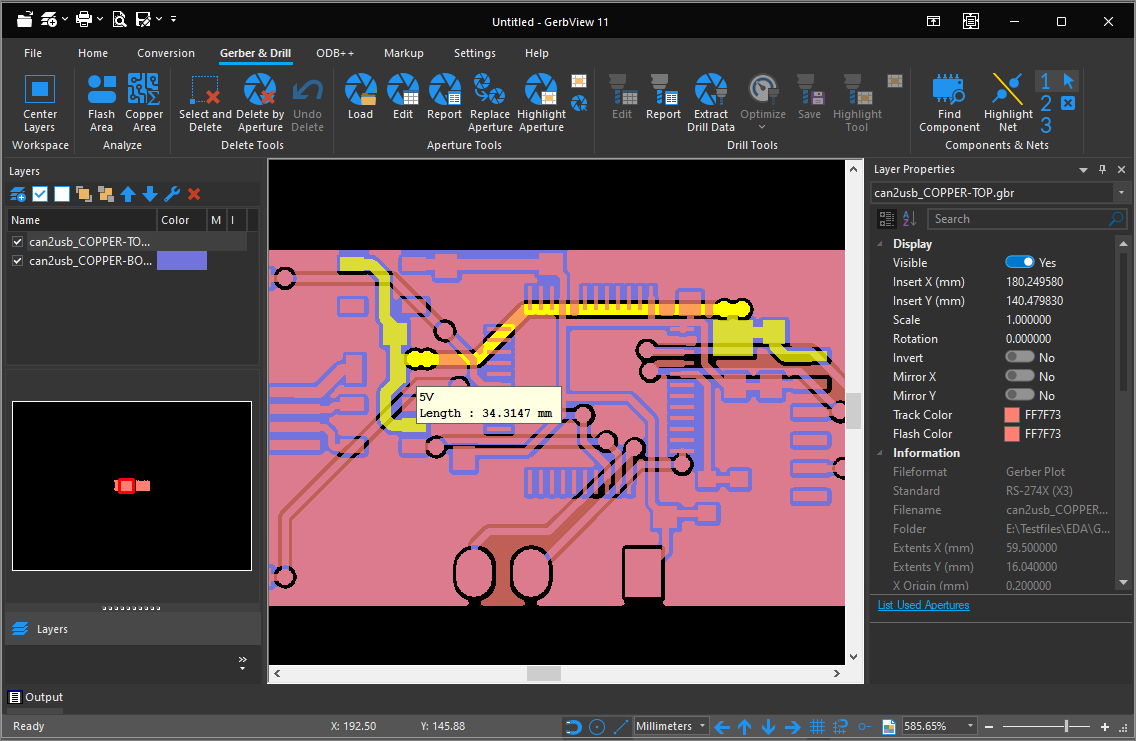1136x741 pixels.
Task: Add a layer from Layers toolbar
Action: [18, 194]
